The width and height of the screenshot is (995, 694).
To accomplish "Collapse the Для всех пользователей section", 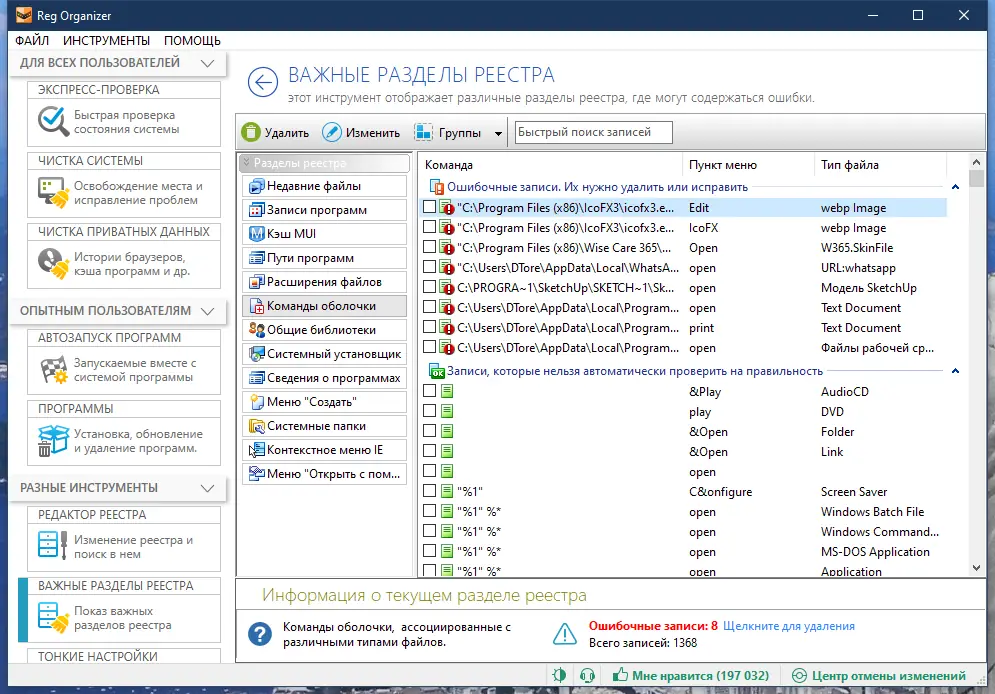I will [208, 63].
